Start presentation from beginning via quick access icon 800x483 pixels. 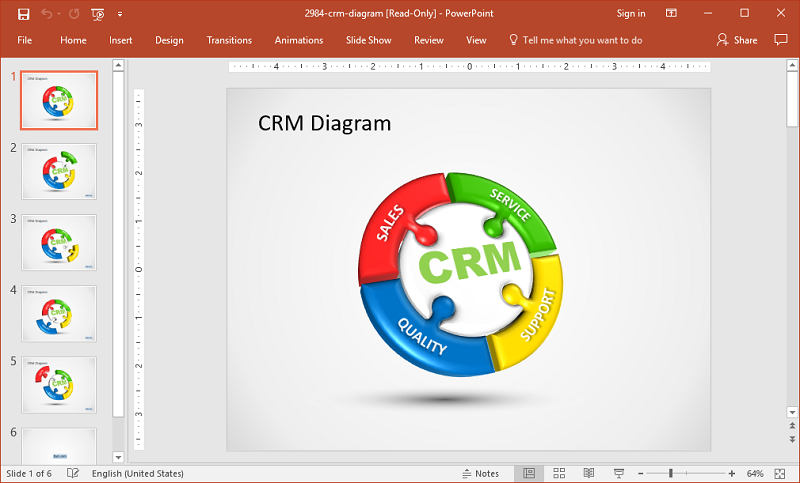click(97, 14)
